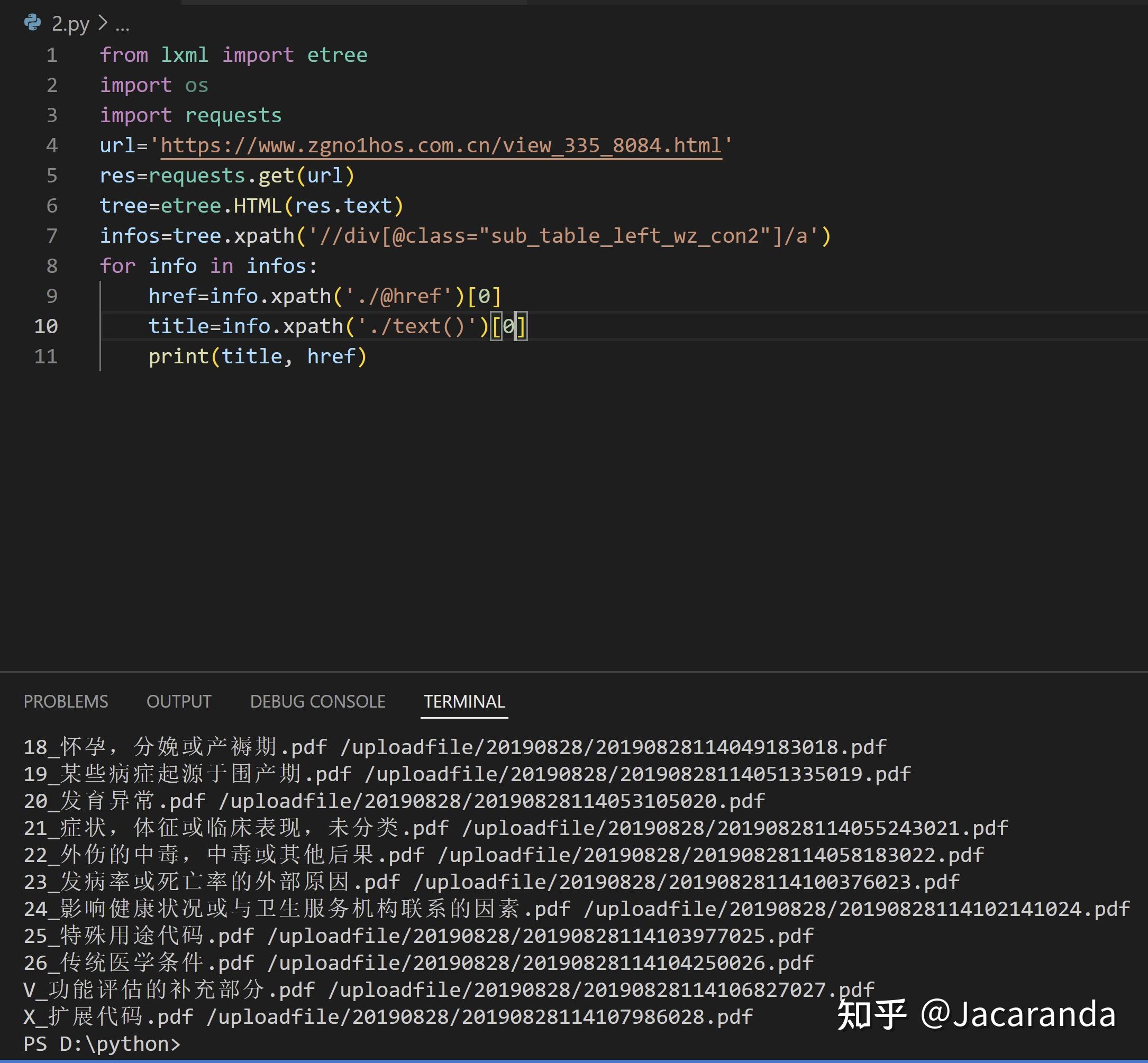The height and width of the screenshot is (1063, 1148).
Task: Switch to the PROBLEMS panel tab
Action: point(65,701)
